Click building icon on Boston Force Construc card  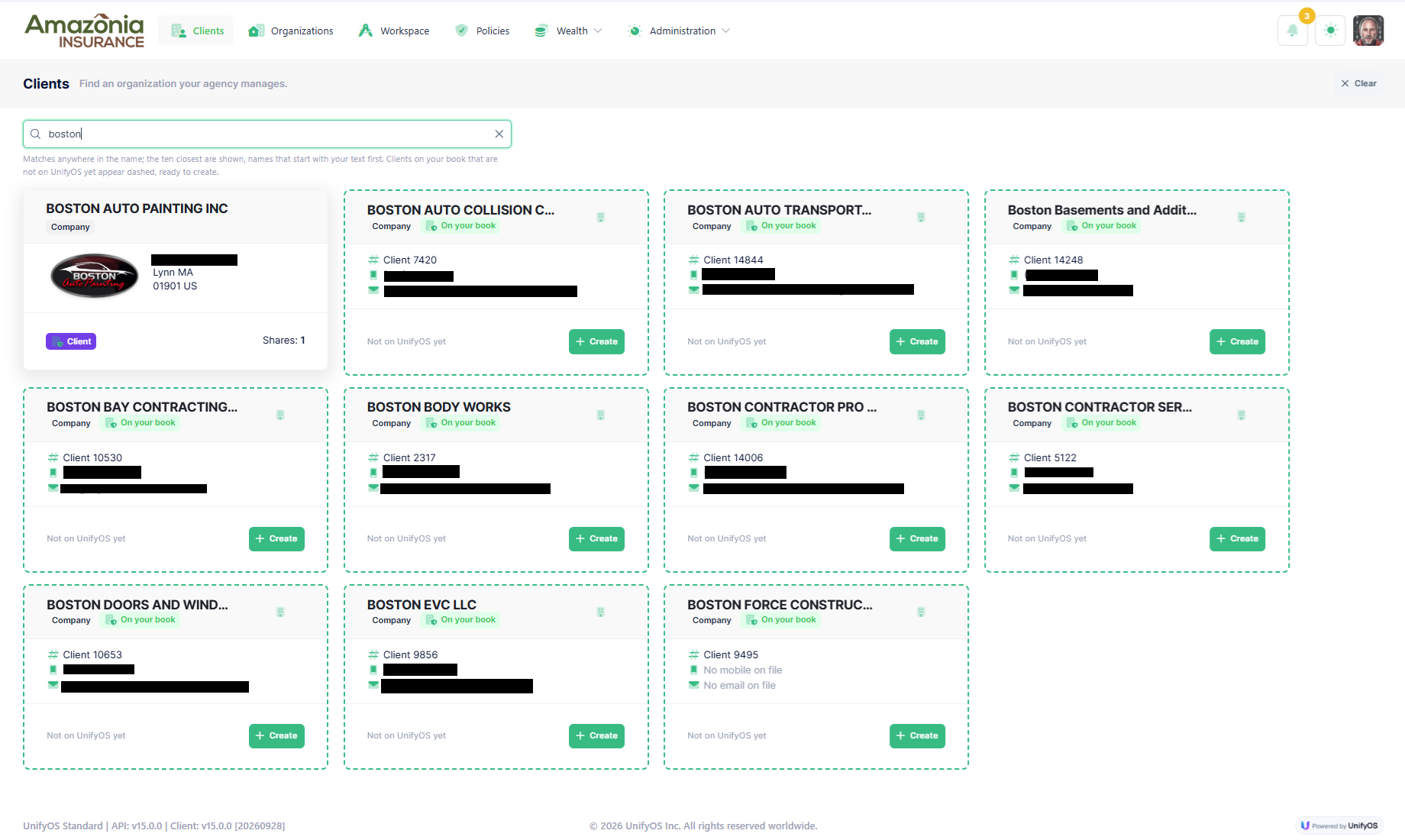tap(921, 612)
